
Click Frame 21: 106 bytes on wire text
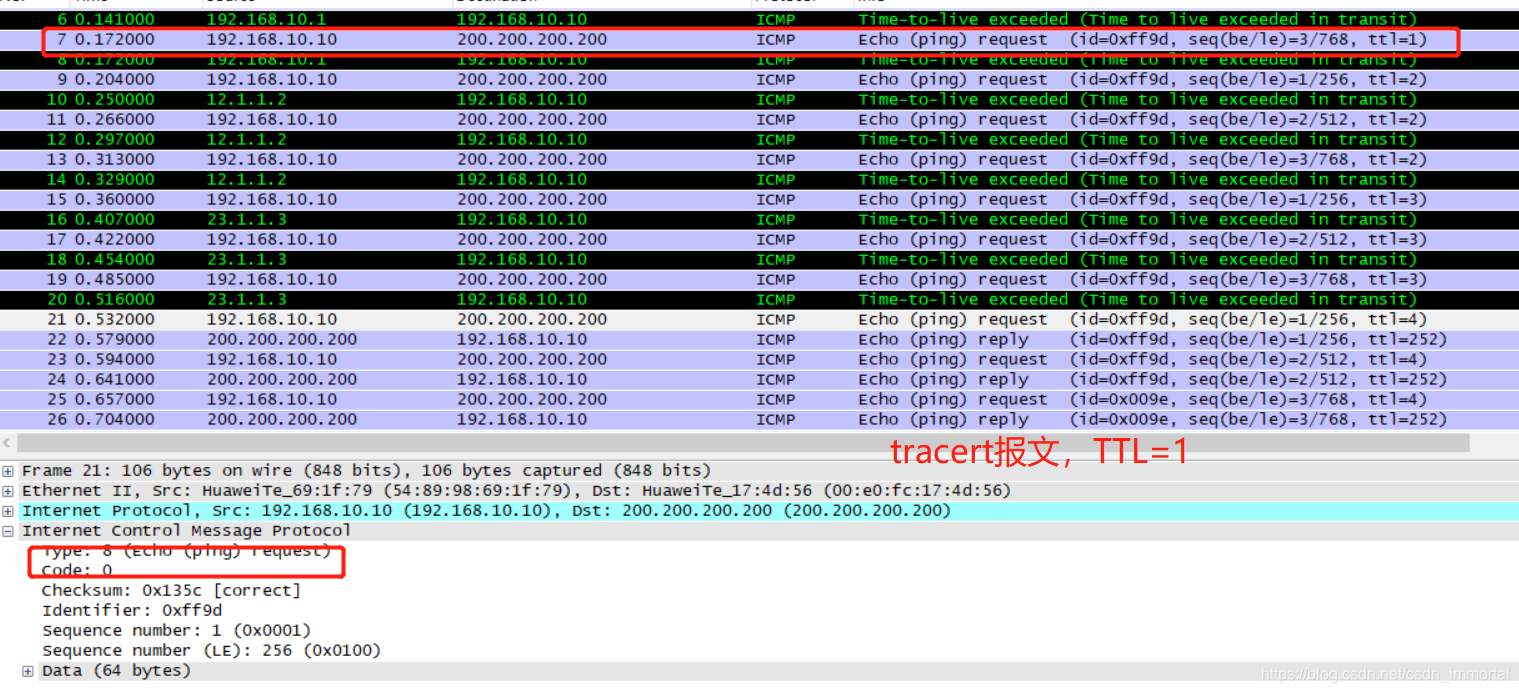tap(366, 471)
